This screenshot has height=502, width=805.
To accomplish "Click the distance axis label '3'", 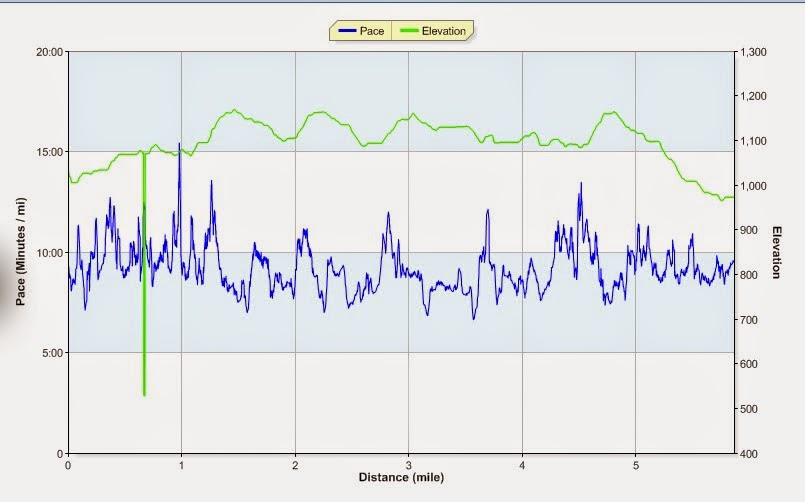I will click(x=409, y=466).
